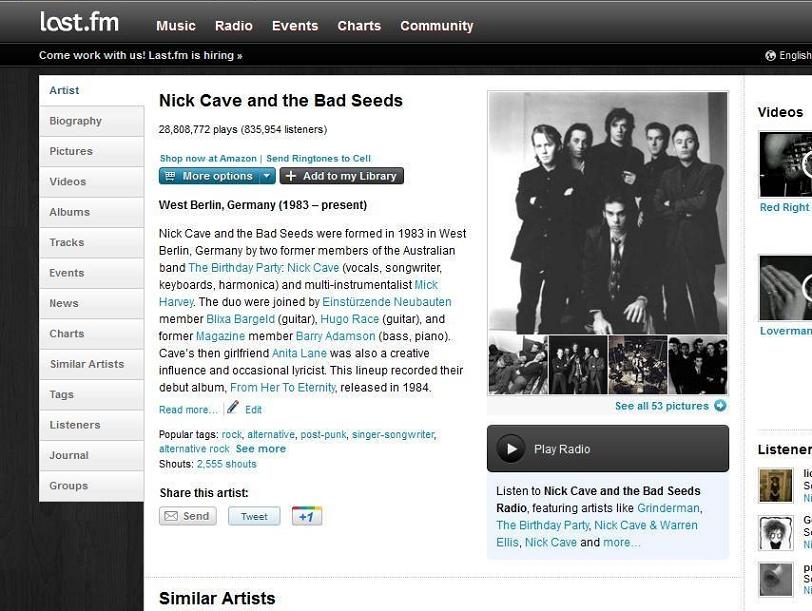Open the second small picture thumbnail
This screenshot has width=812, height=611.
[578, 365]
